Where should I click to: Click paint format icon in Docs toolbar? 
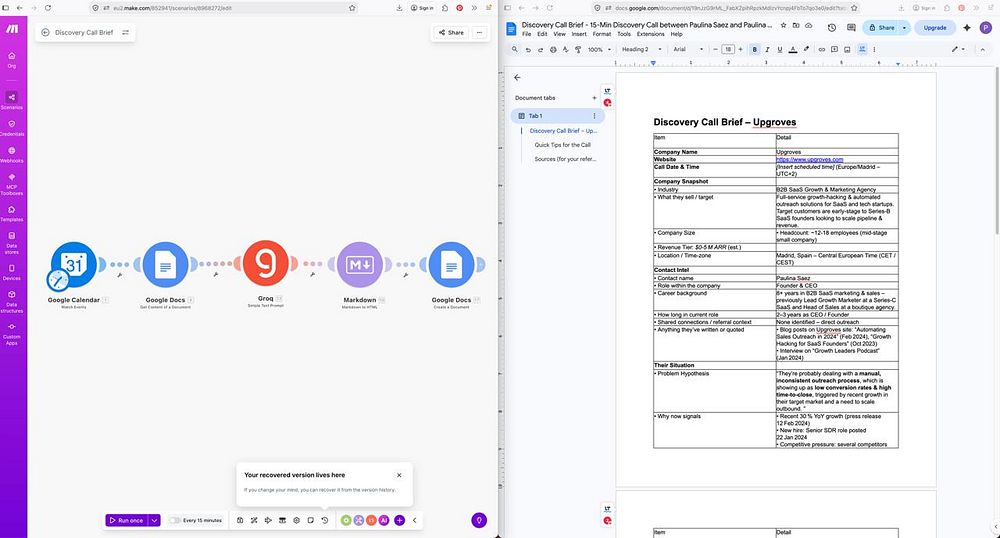(578, 49)
